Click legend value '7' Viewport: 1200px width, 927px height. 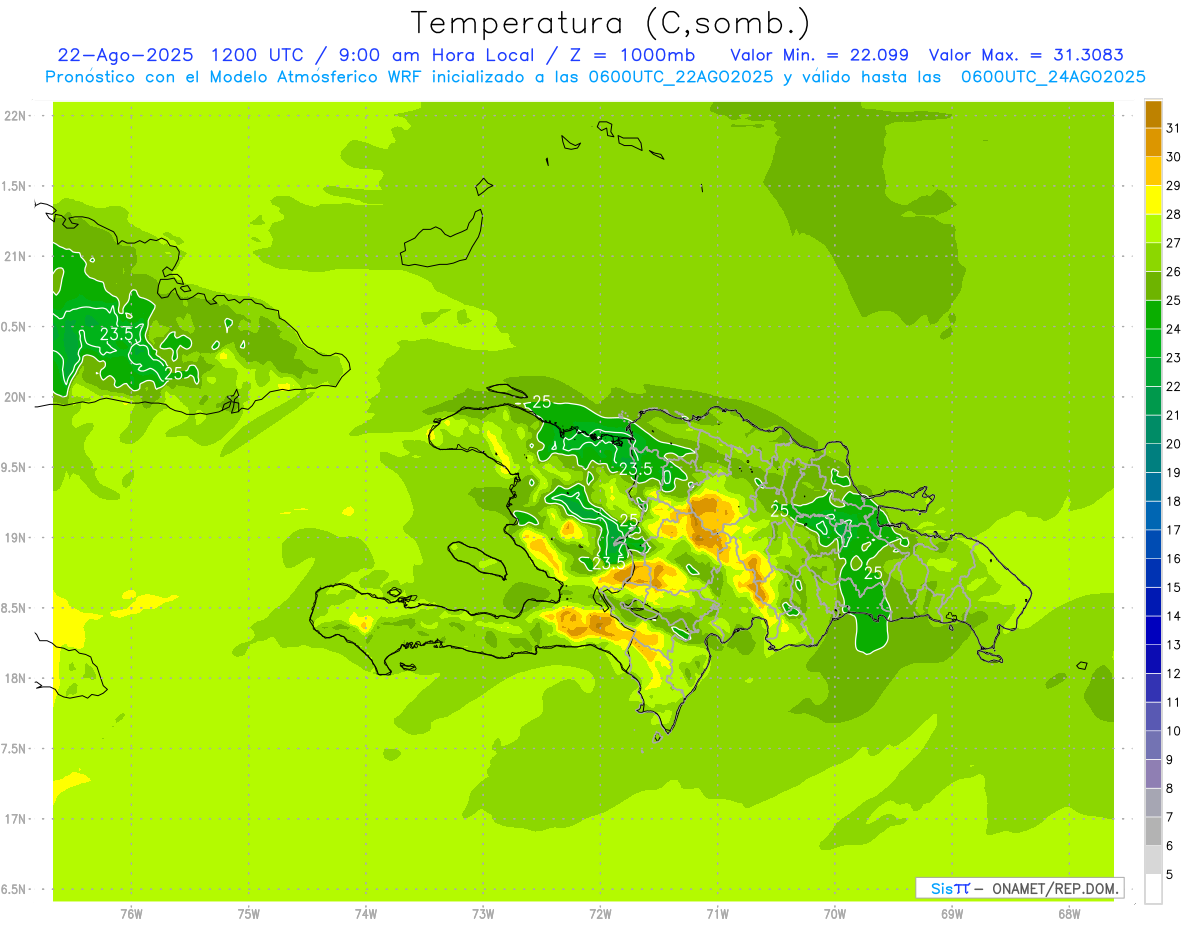coord(1170,817)
